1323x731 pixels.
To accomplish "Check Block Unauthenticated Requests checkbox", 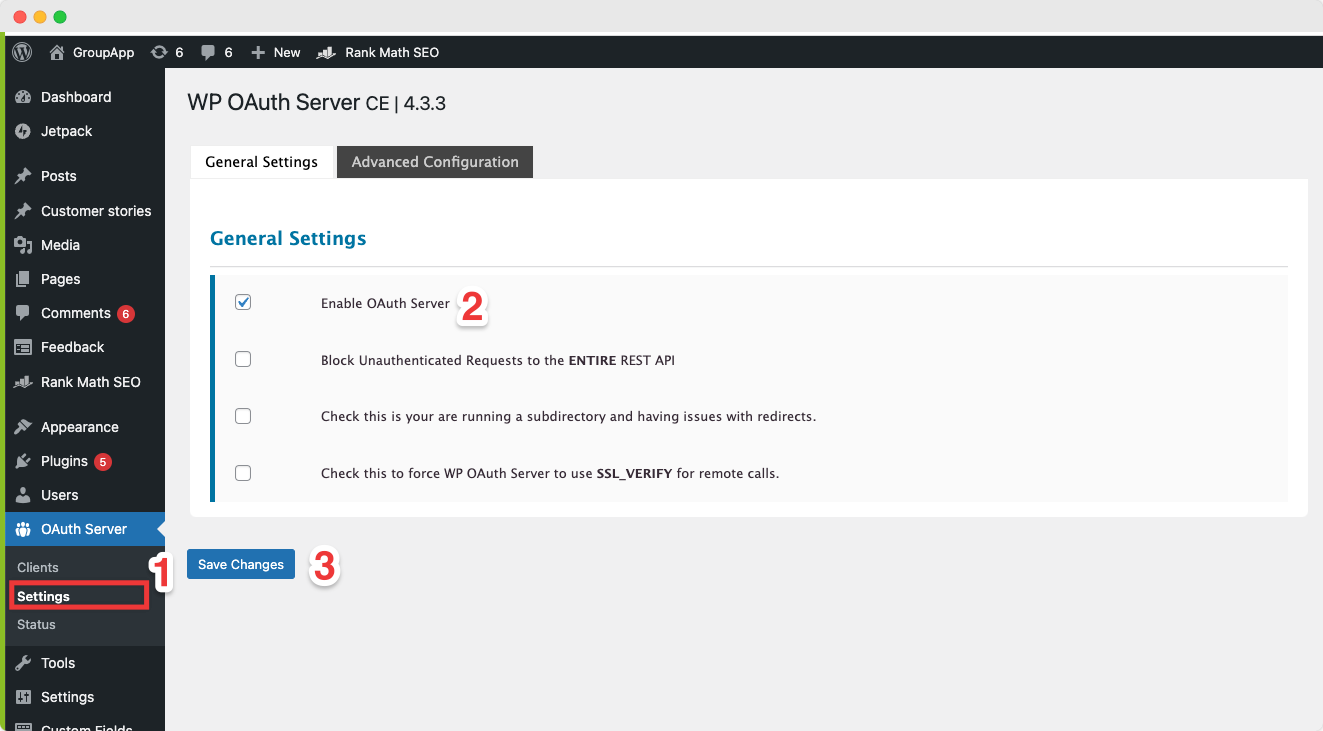I will point(243,359).
